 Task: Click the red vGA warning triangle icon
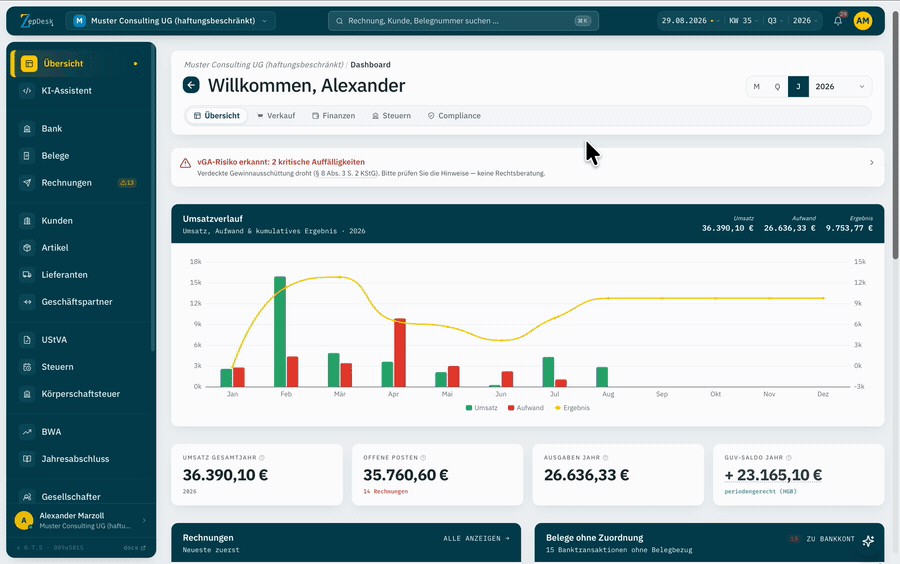click(x=185, y=164)
